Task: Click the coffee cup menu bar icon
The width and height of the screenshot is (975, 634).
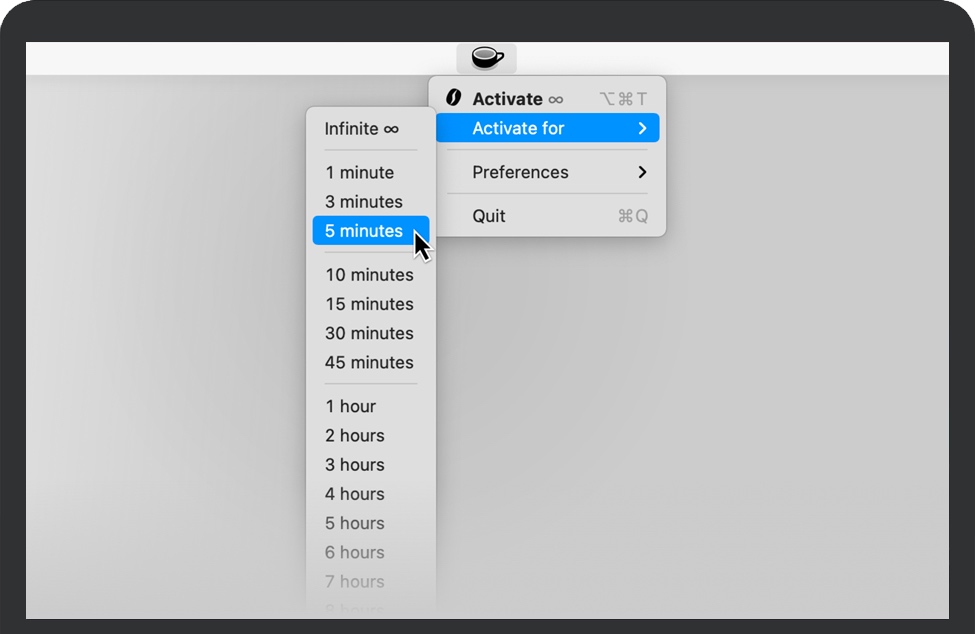Action: coord(487,58)
